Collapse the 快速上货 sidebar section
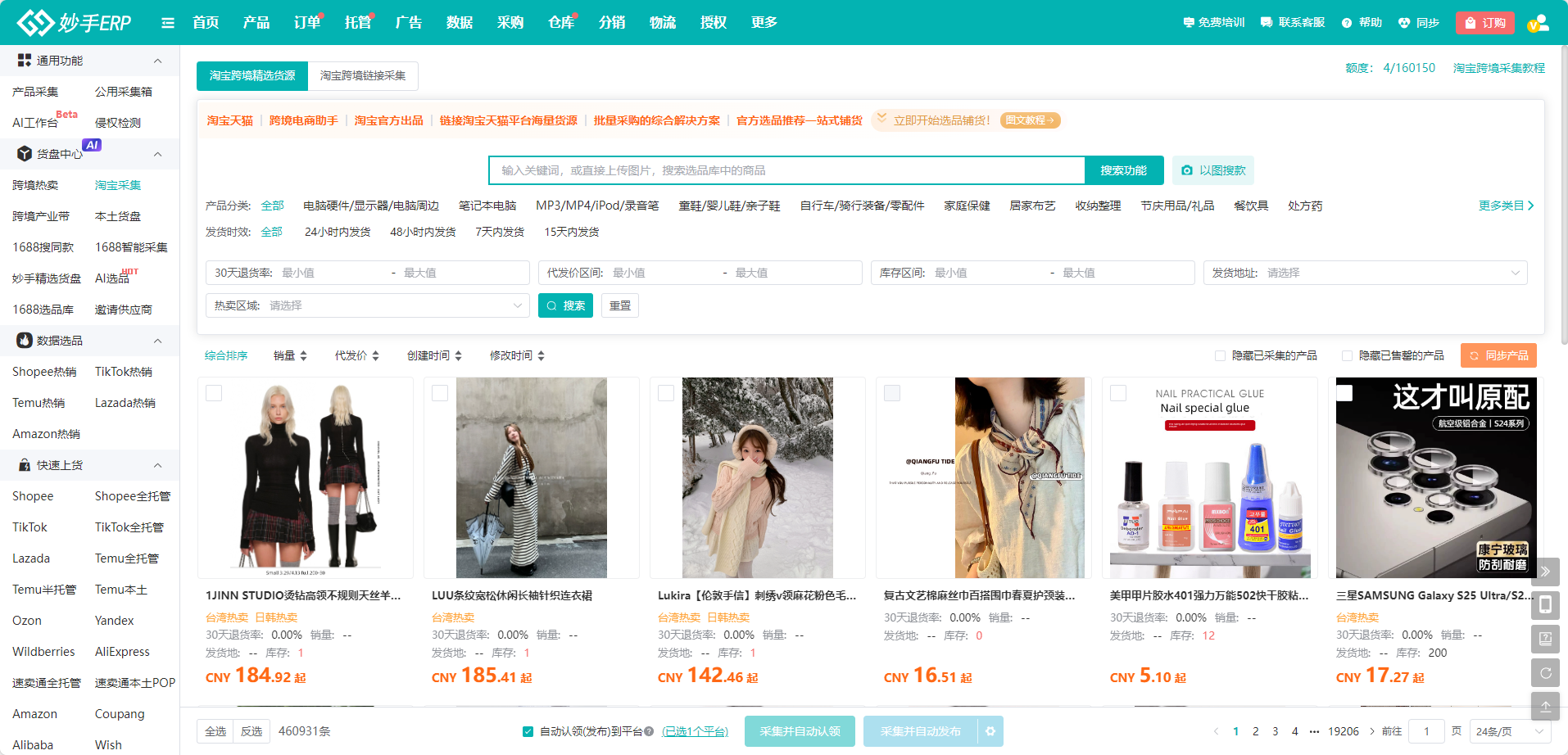The image size is (1568, 755). click(x=158, y=465)
